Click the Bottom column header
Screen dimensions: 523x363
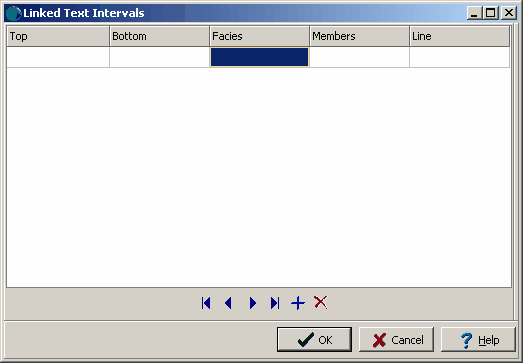[159, 36]
